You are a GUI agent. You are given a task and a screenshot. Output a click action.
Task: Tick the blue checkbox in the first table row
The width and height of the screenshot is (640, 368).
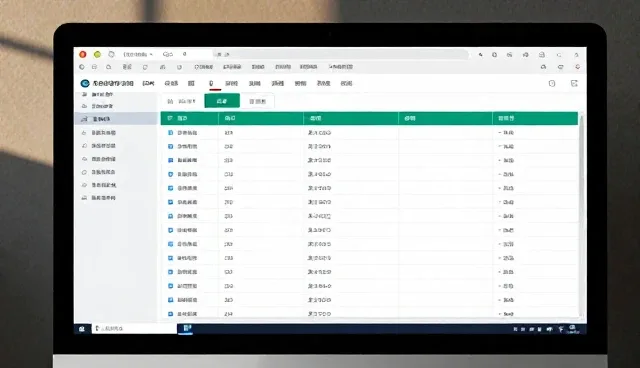pyautogui.click(x=171, y=133)
